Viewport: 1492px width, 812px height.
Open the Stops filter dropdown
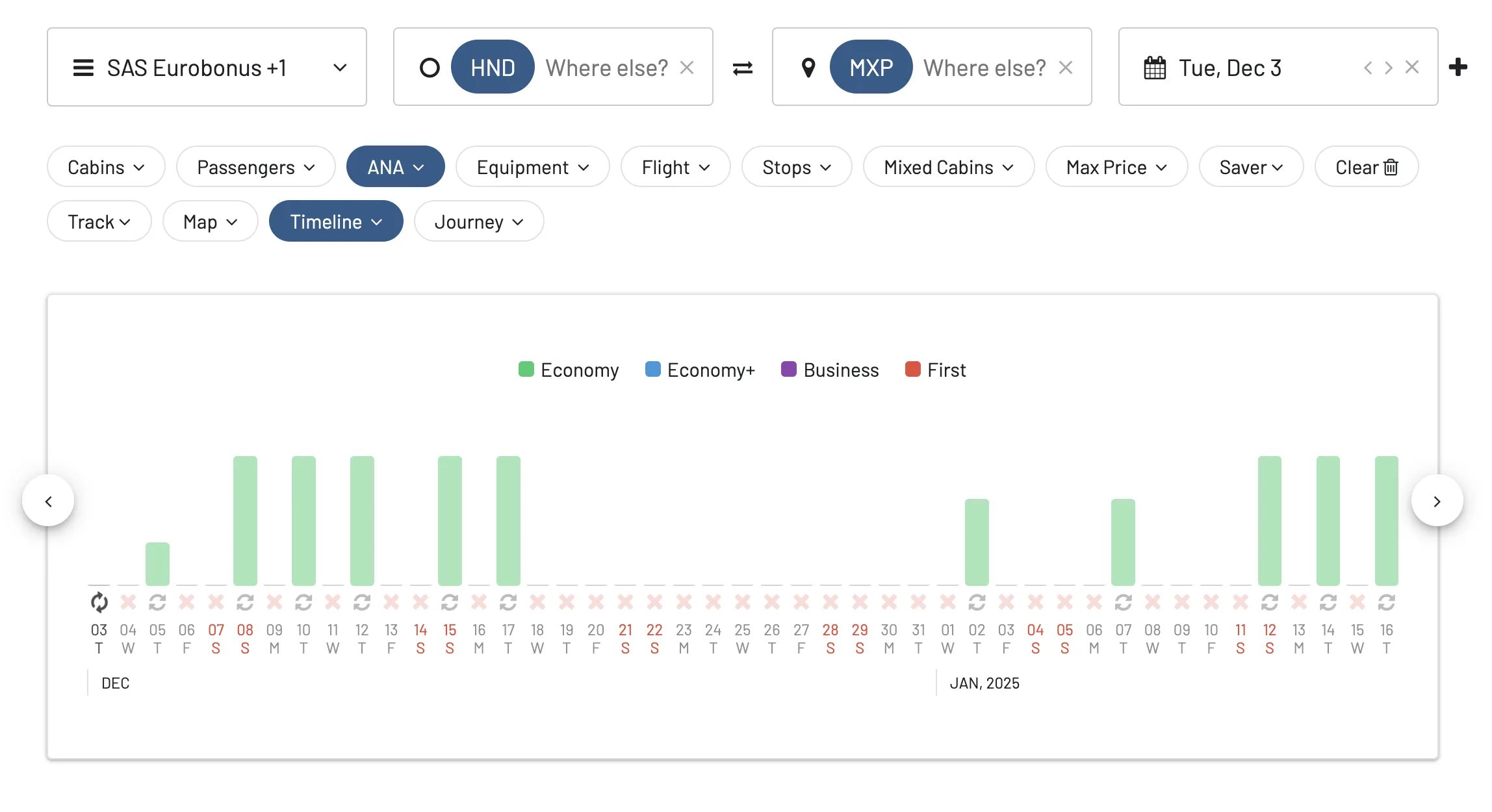click(797, 167)
